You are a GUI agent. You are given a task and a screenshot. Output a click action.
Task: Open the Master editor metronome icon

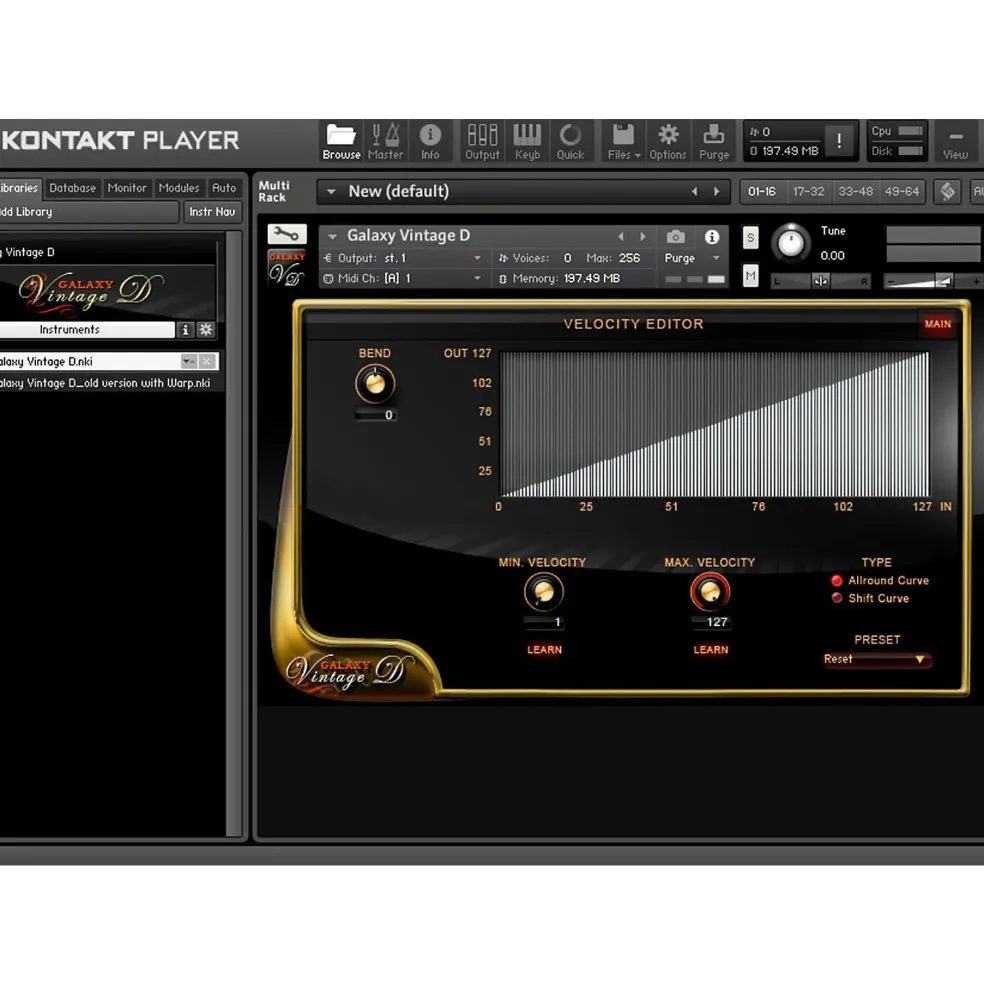point(385,142)
